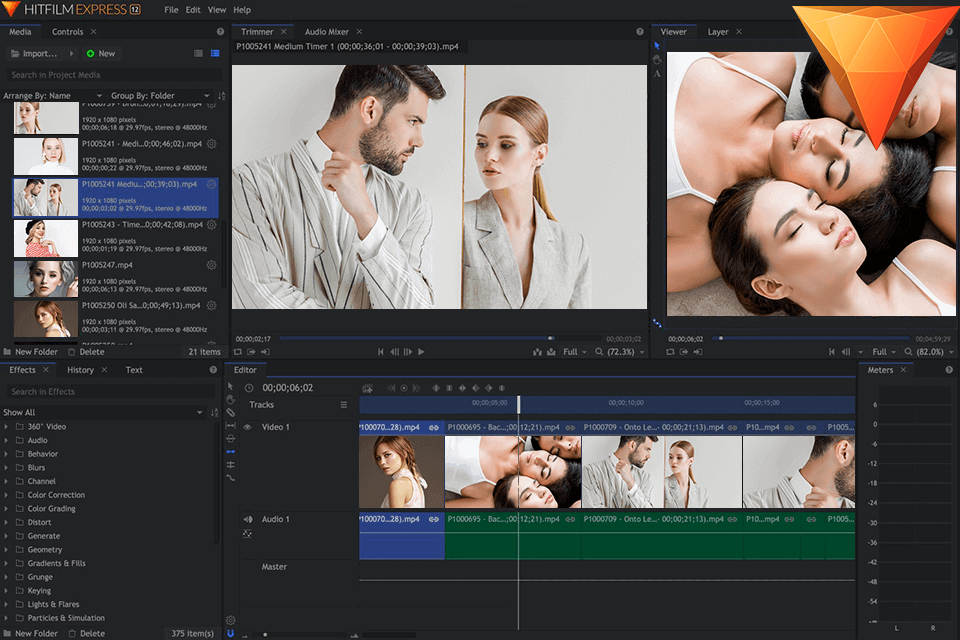Switch to the Audio Mixer tab
The width and height of the screenshot is (960, 640).
326,32
